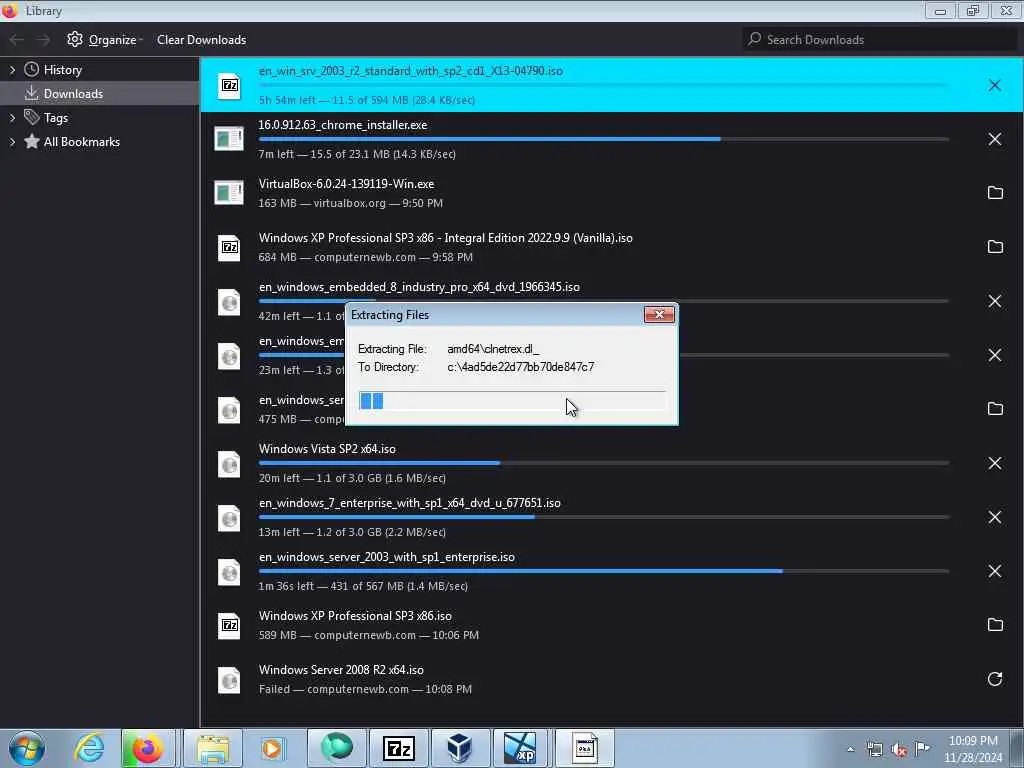
Task: Click the To Directory path text
Action: pos(520,367)
